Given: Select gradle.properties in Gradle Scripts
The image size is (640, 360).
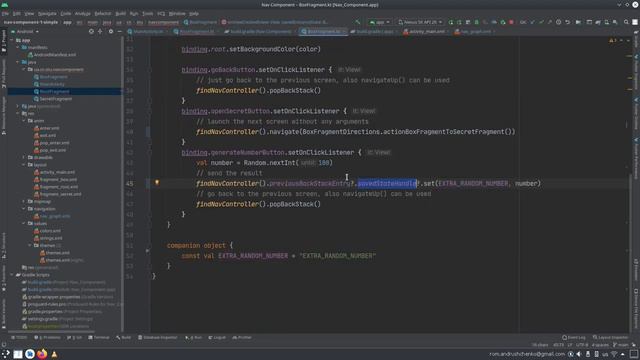Looking at the screenshot, I should pyautogui.click(x=63, y=311).
